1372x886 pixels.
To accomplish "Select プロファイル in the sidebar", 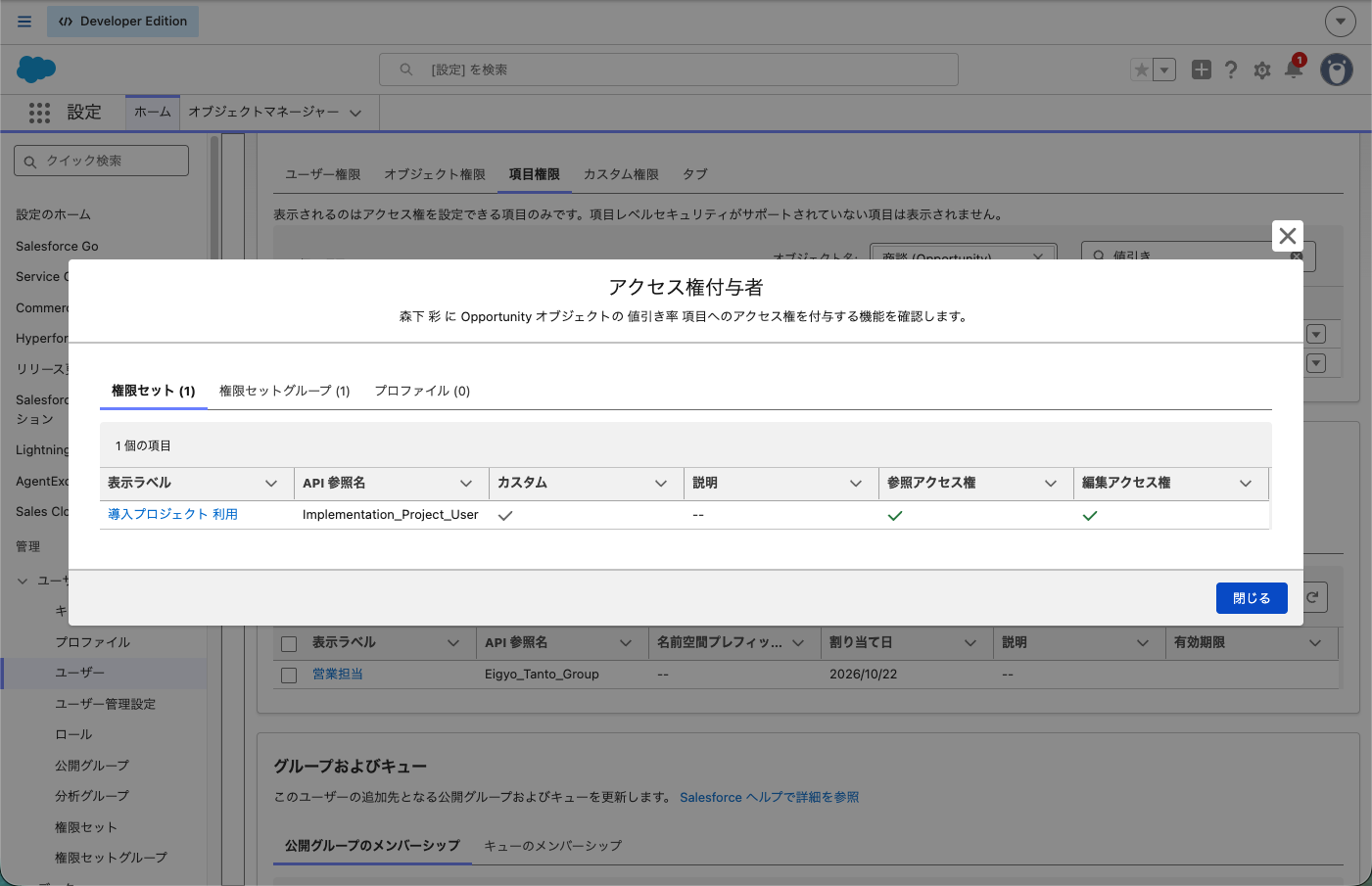I will click(x=93, y=642).
